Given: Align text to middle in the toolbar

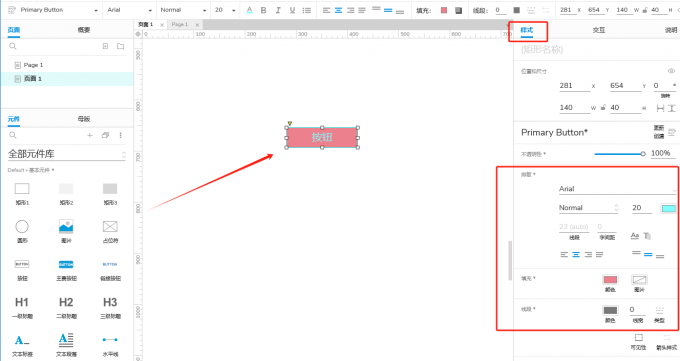Looking at the screenshot, I should pyautogui.click(x=388, y=10).
